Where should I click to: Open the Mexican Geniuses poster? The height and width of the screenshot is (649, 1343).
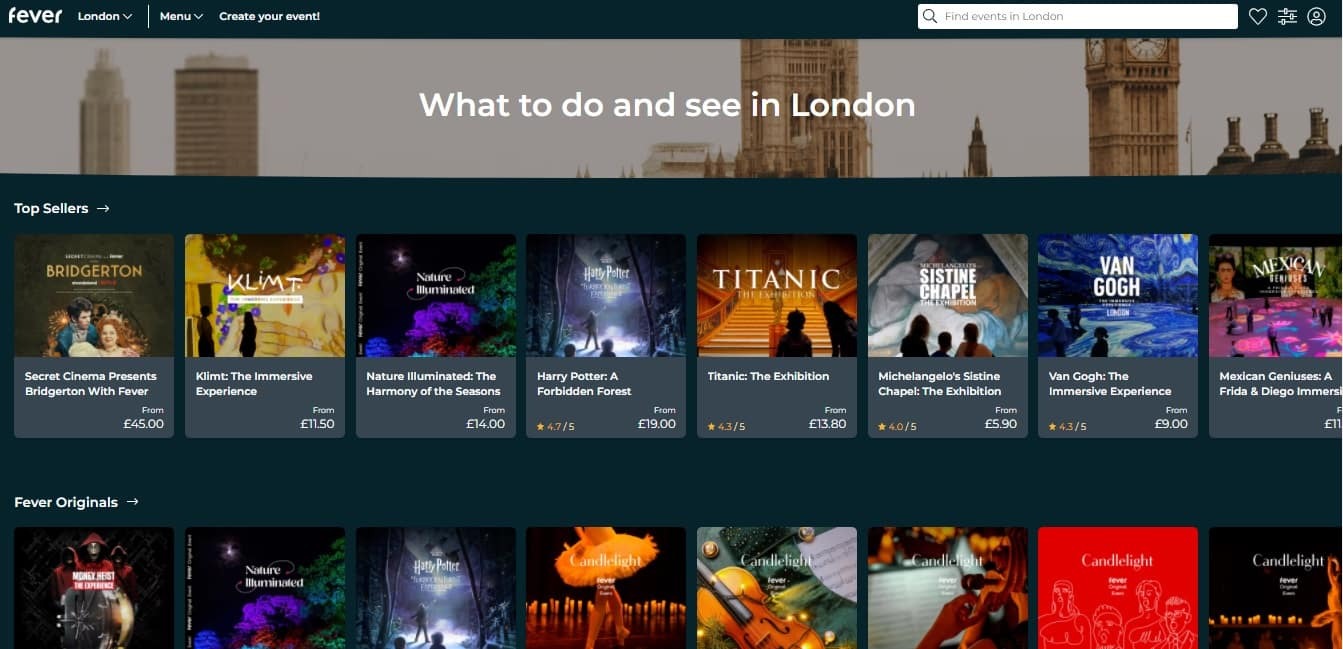[1276, 296]
